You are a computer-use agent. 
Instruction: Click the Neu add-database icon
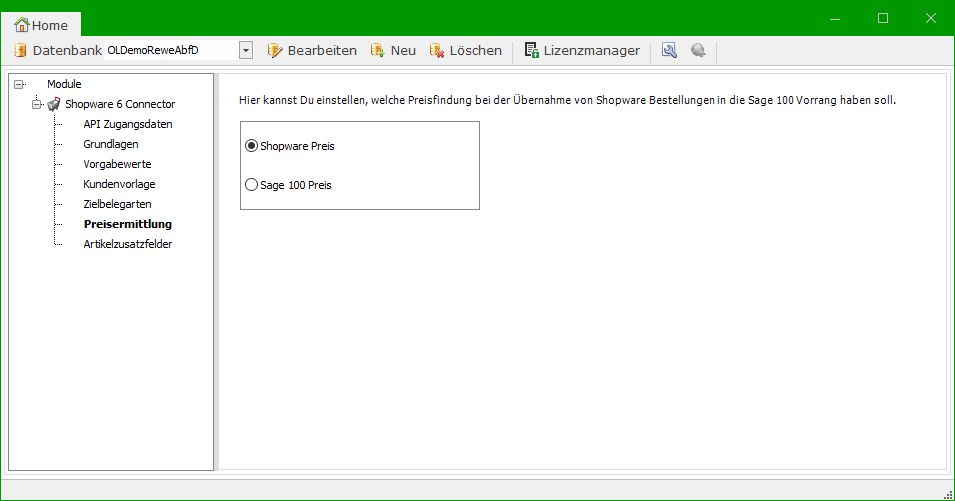(378, 50)
